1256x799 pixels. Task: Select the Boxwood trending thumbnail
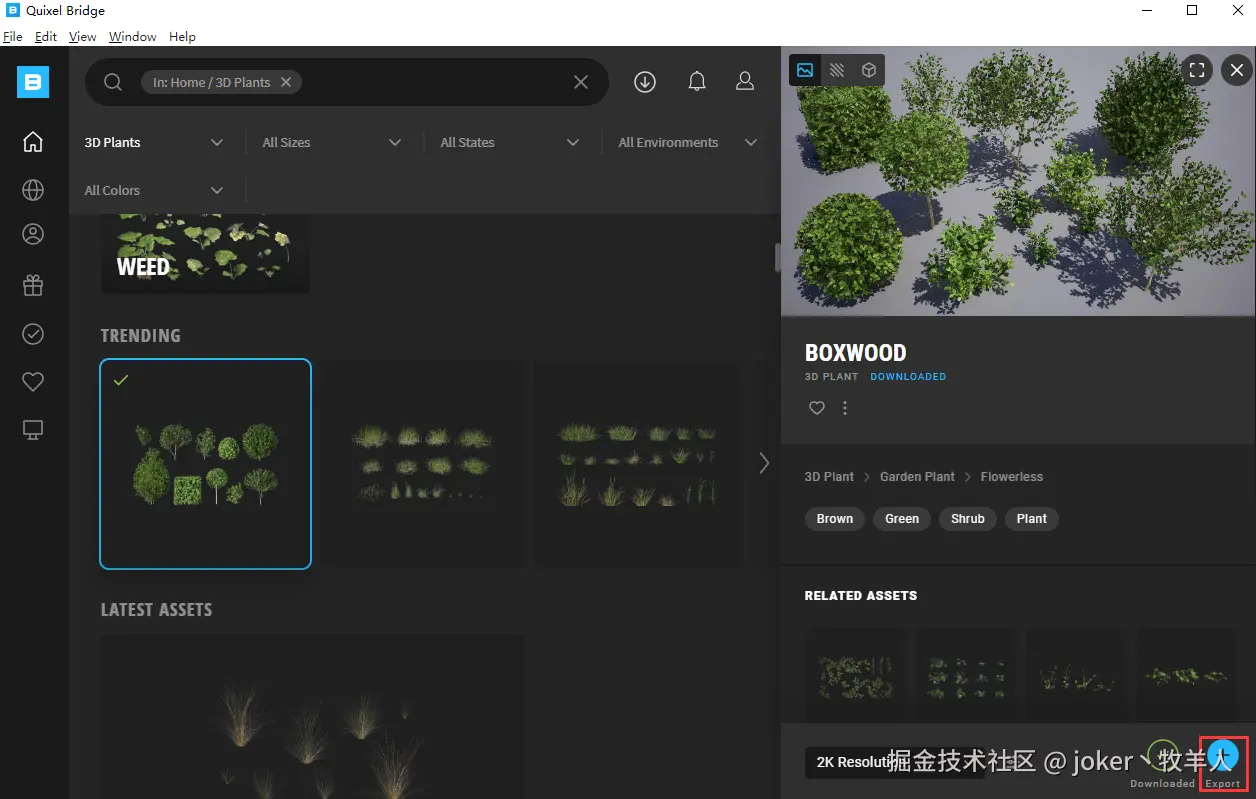[205, 464]
